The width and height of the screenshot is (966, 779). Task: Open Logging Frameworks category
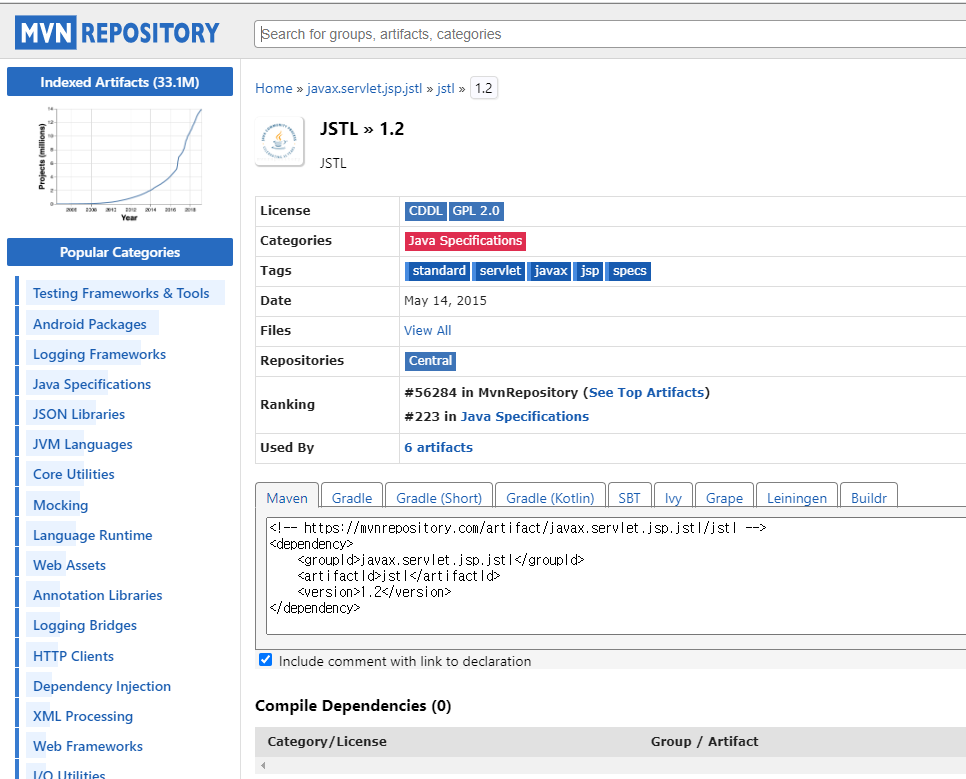(99, 354)
